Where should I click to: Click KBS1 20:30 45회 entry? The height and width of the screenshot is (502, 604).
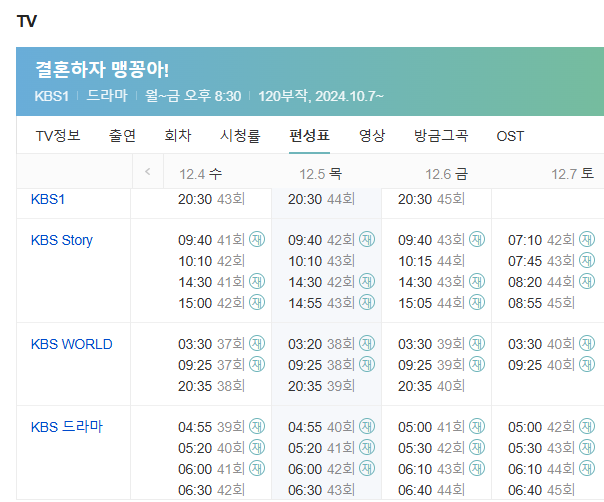431,199
